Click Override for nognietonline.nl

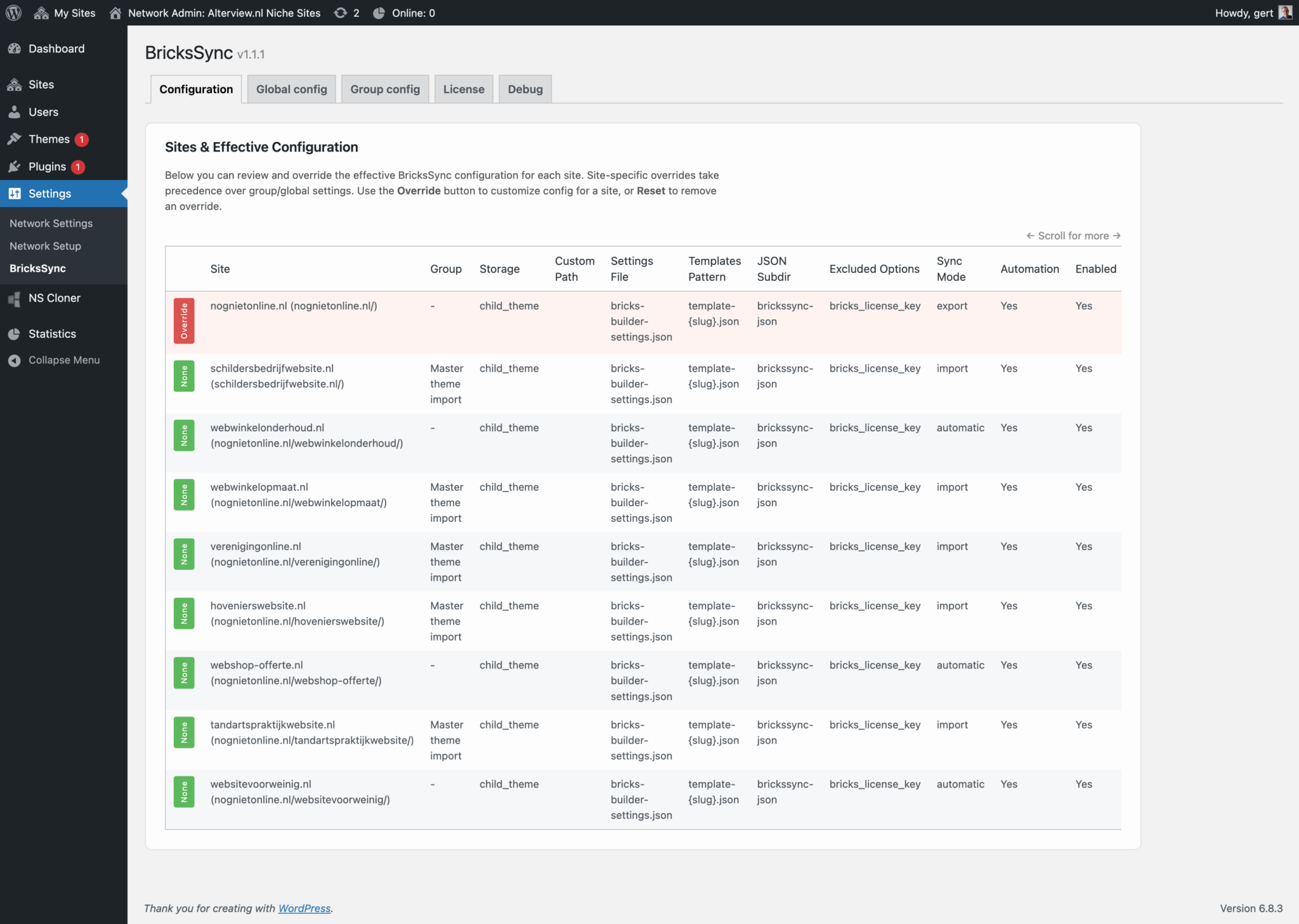185,321
